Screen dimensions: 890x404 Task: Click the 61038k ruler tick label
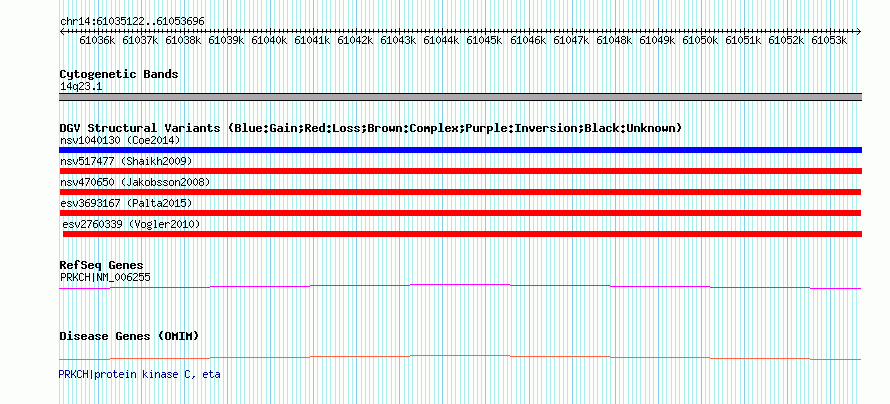click(184, 40)
